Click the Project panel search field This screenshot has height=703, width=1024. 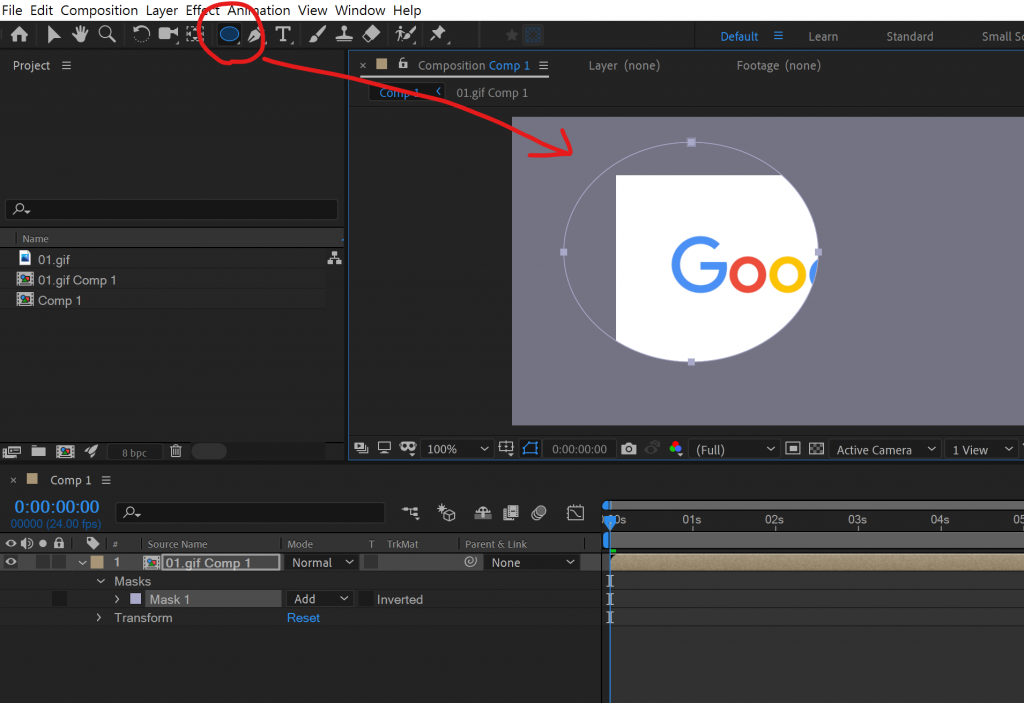point(172,209)
